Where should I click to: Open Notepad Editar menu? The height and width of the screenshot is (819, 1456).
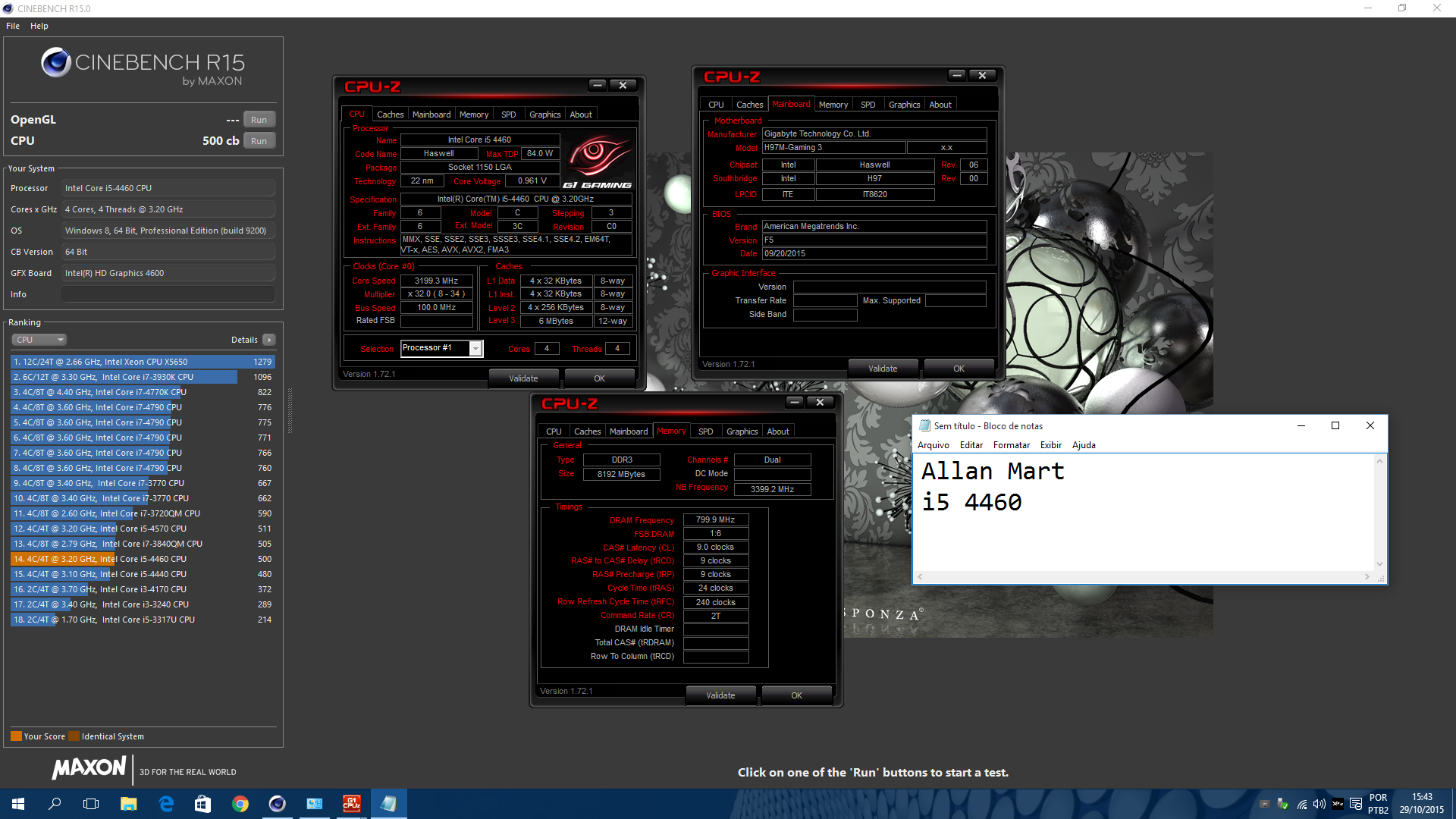tap(971, 445)
